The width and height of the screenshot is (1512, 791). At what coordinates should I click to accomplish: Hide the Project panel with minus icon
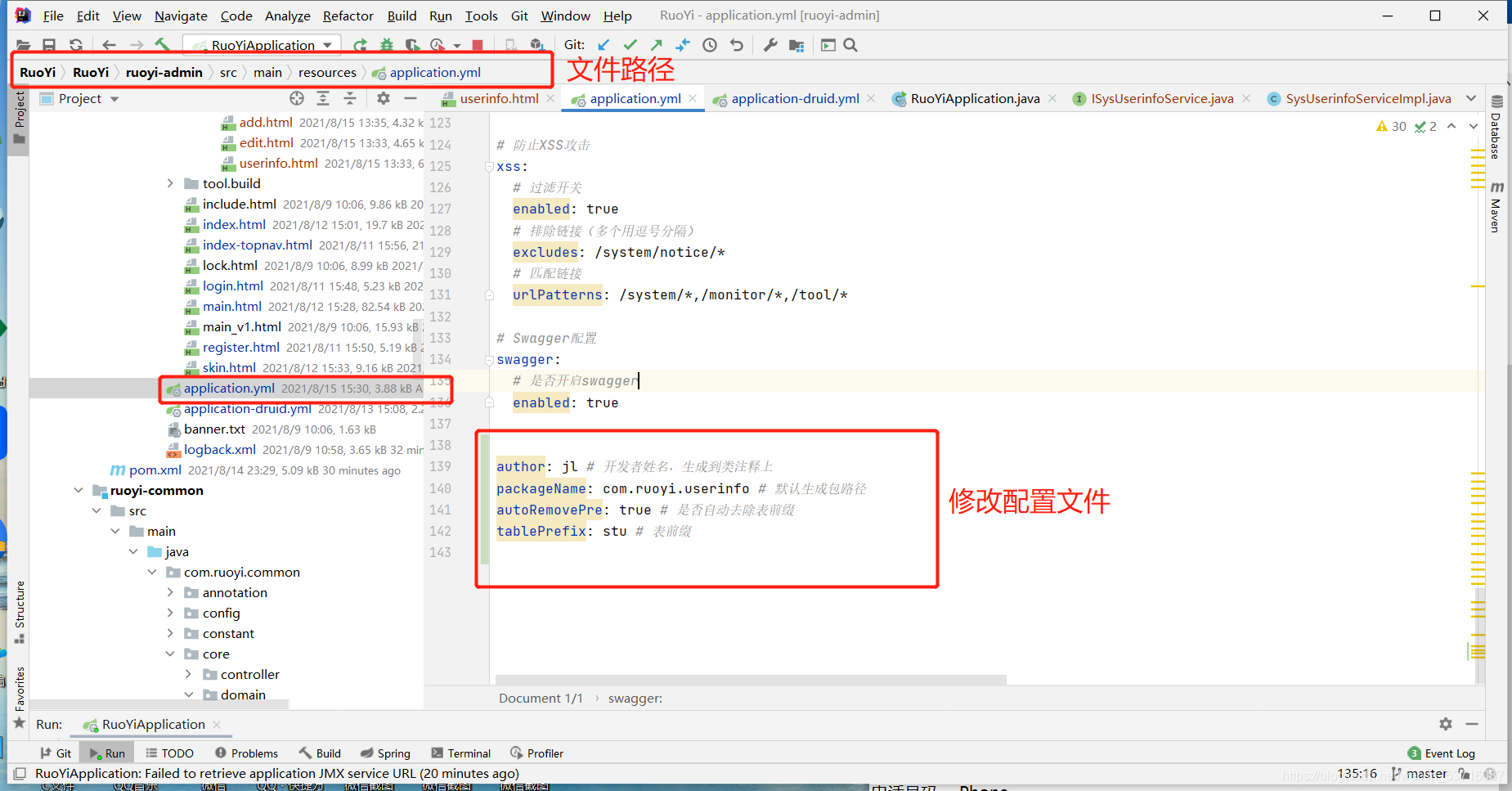(x=411, y=98)
